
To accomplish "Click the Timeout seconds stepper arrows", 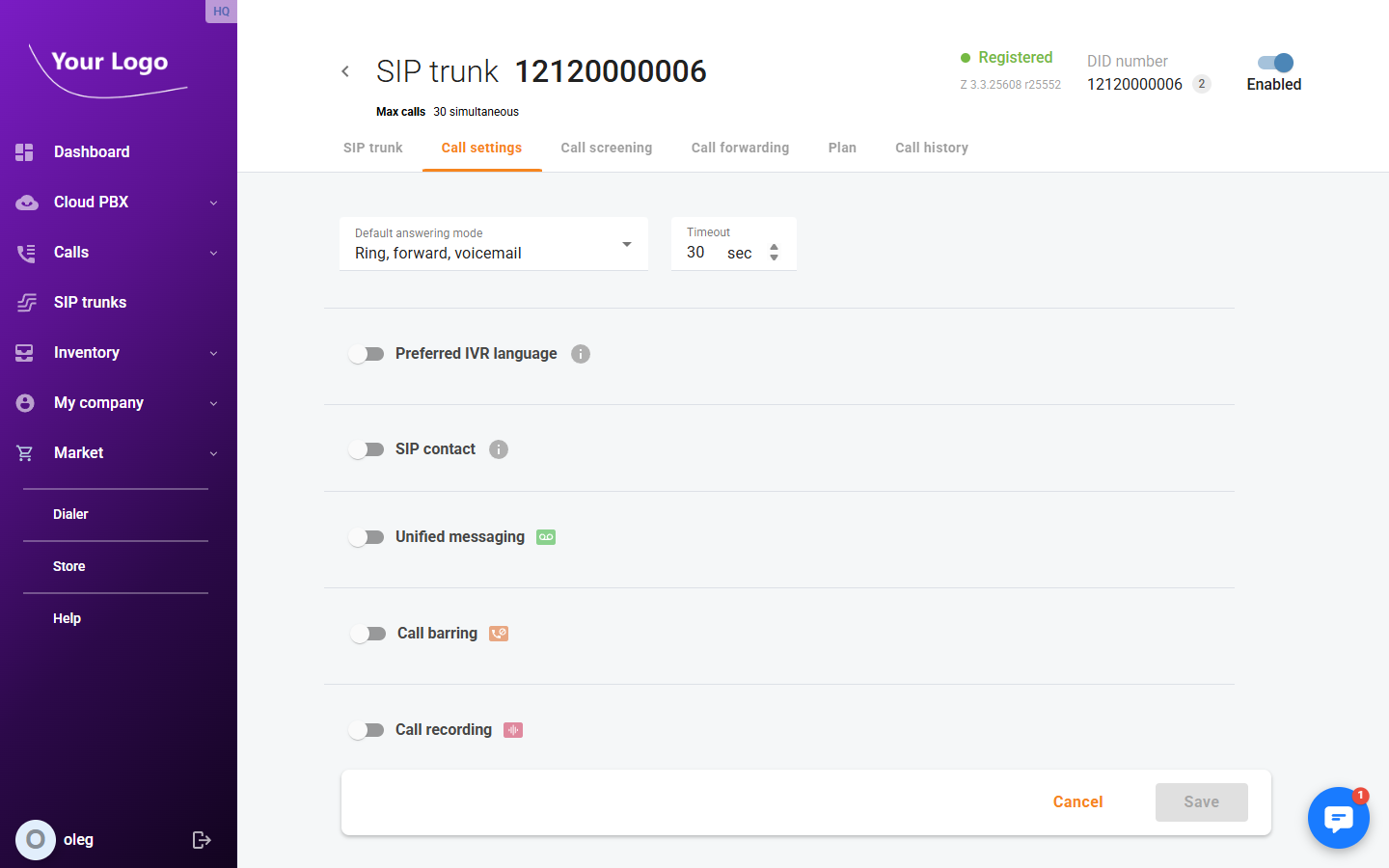I will click(774, 253).
